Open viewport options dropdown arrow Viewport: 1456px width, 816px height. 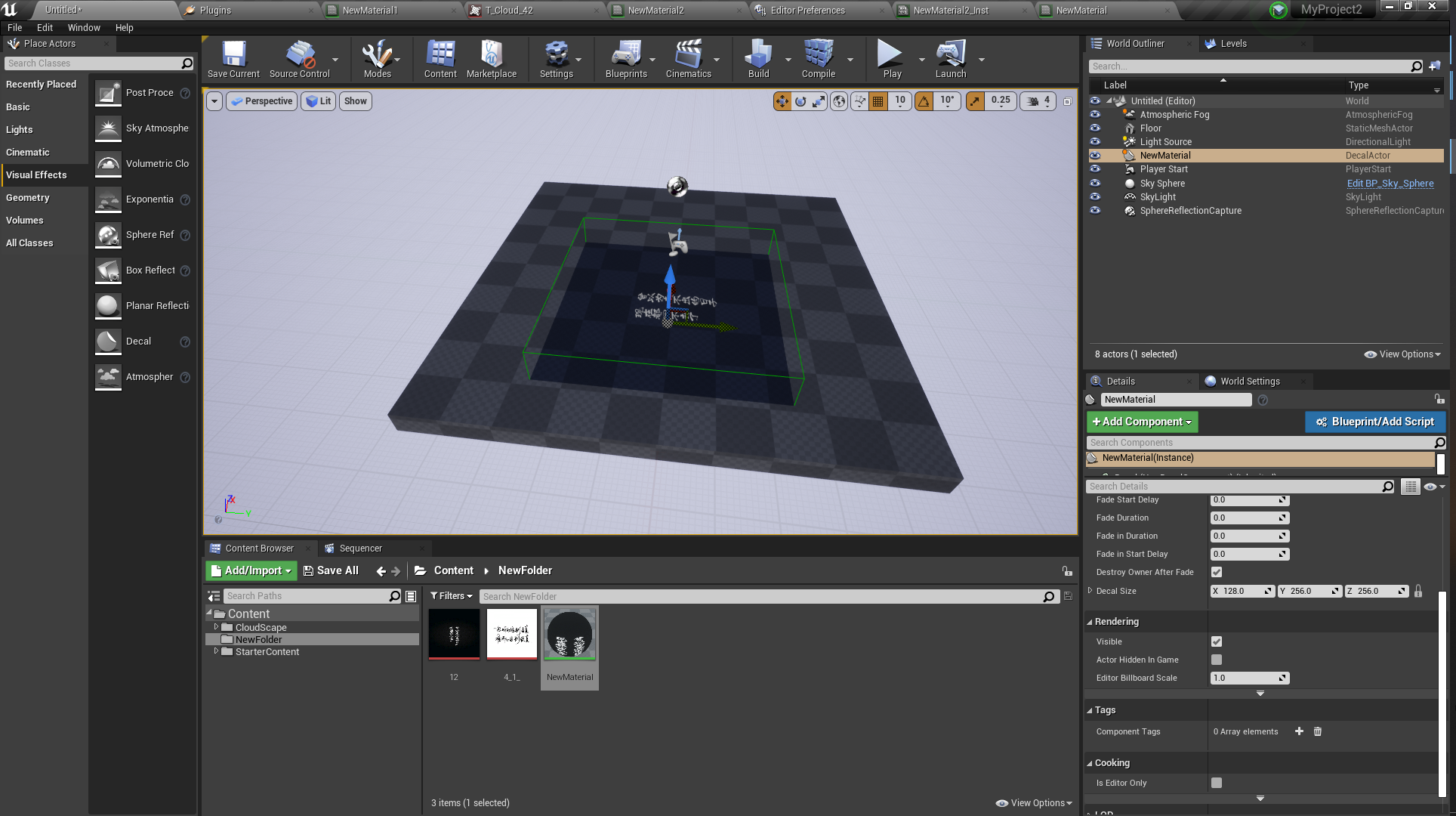214,101
